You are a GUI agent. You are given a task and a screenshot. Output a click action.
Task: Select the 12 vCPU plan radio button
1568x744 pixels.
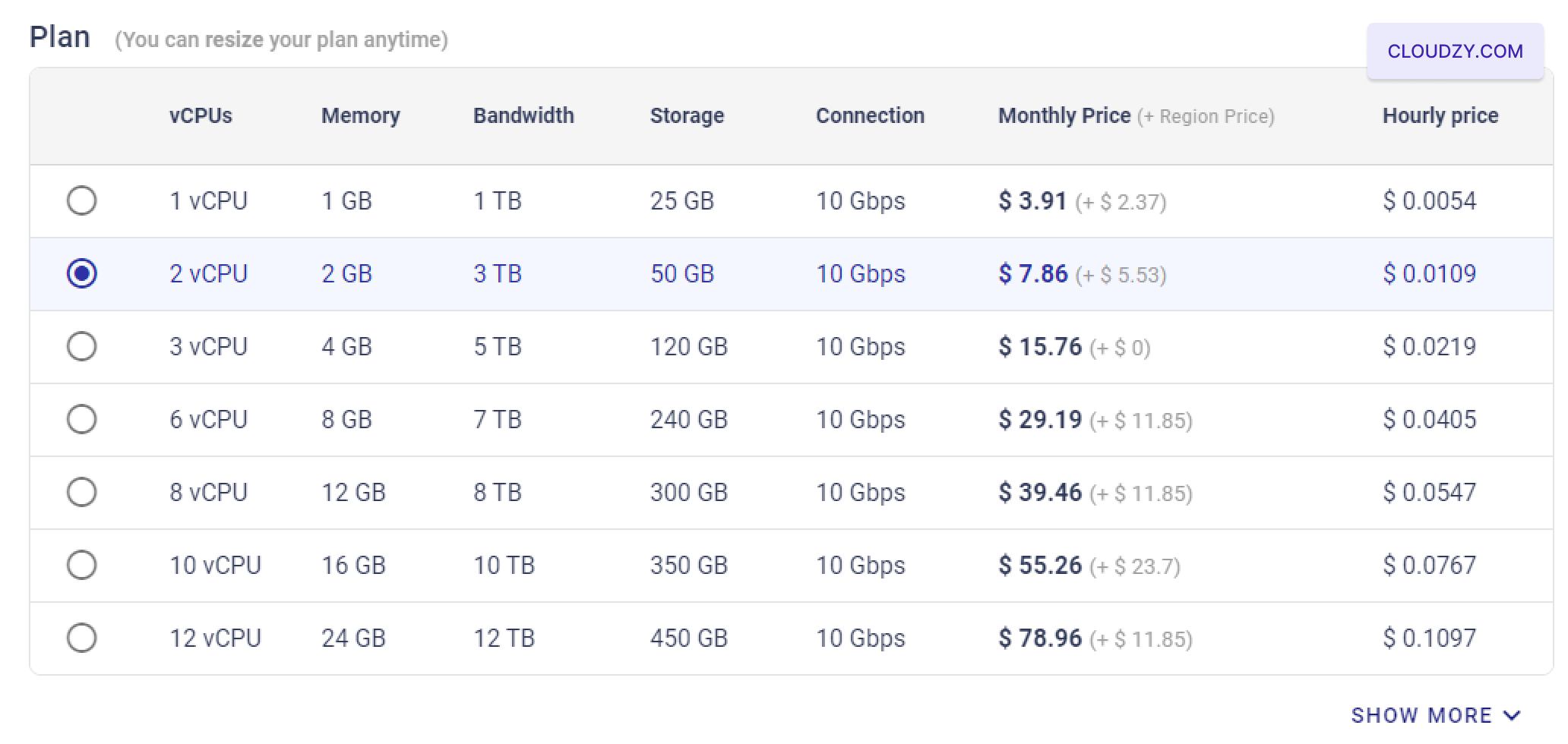(x=81, y=638)
